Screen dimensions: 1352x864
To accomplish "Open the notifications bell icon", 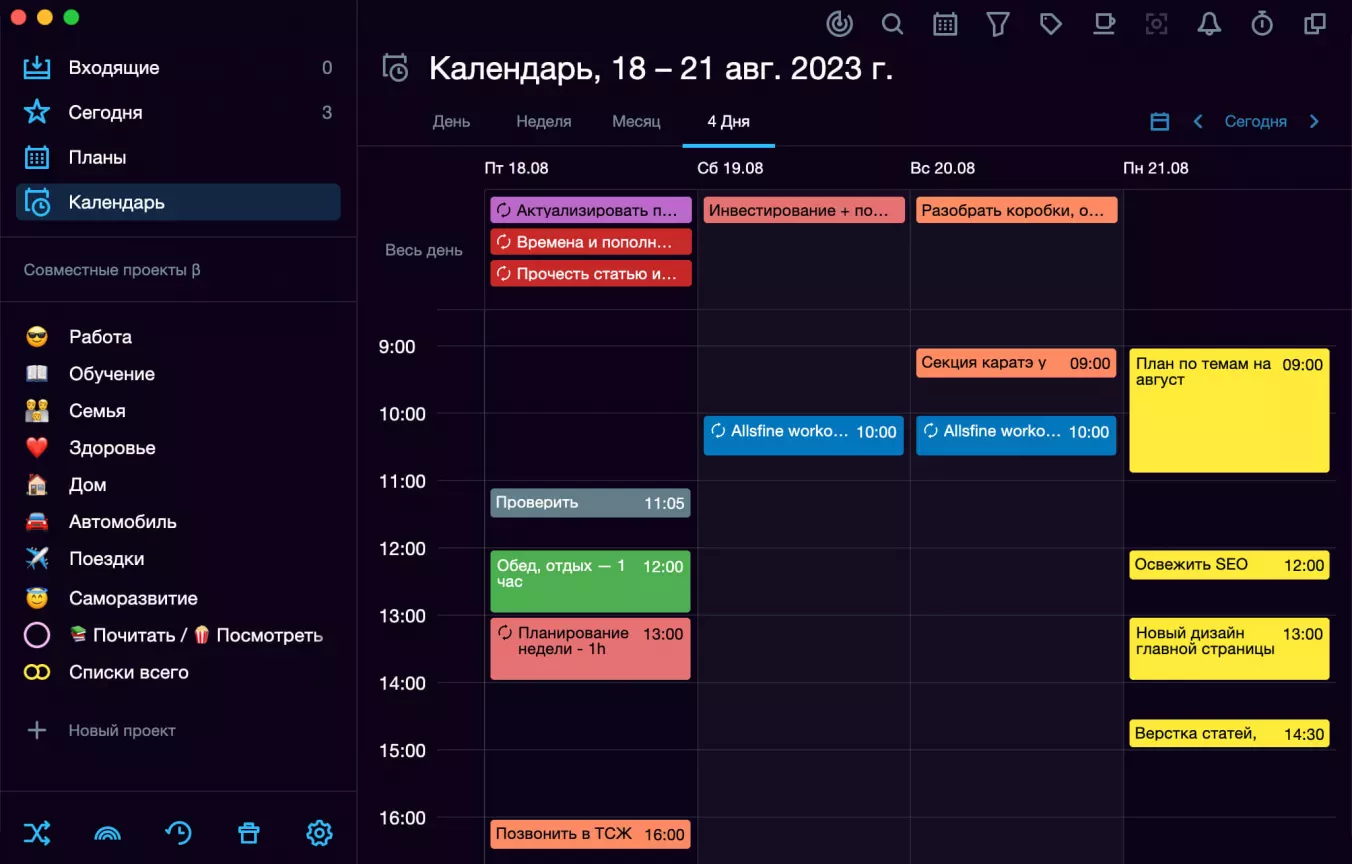I will click(1210, 24).
